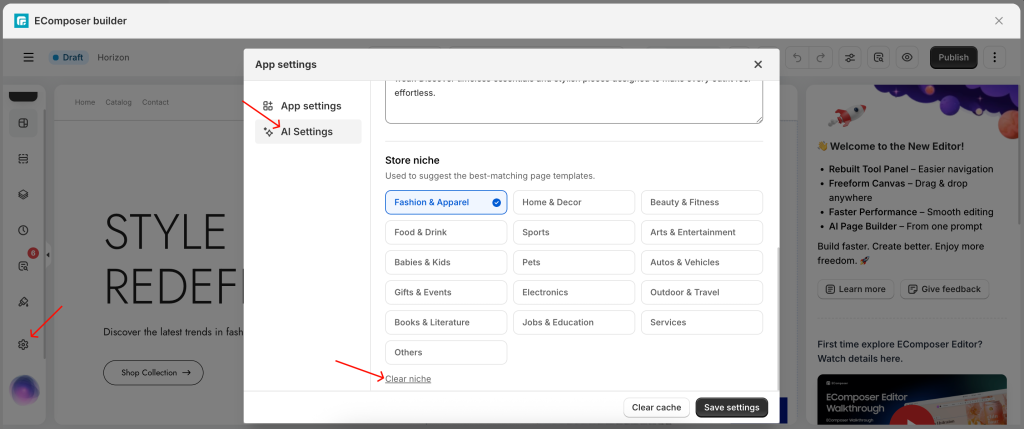
Task: Select the Arts & Entertainment niche
Action: 702,232
